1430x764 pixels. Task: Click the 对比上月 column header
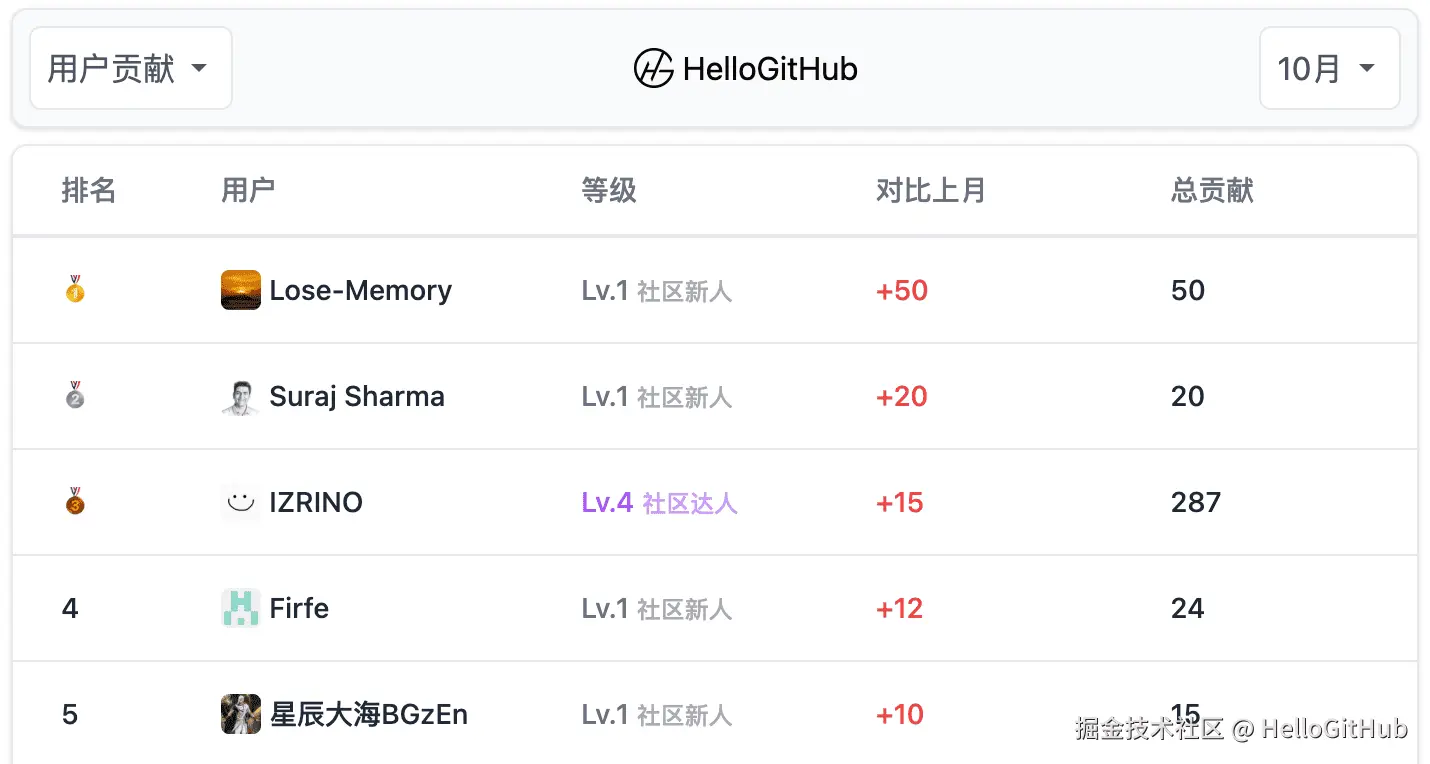coord(930,190)
